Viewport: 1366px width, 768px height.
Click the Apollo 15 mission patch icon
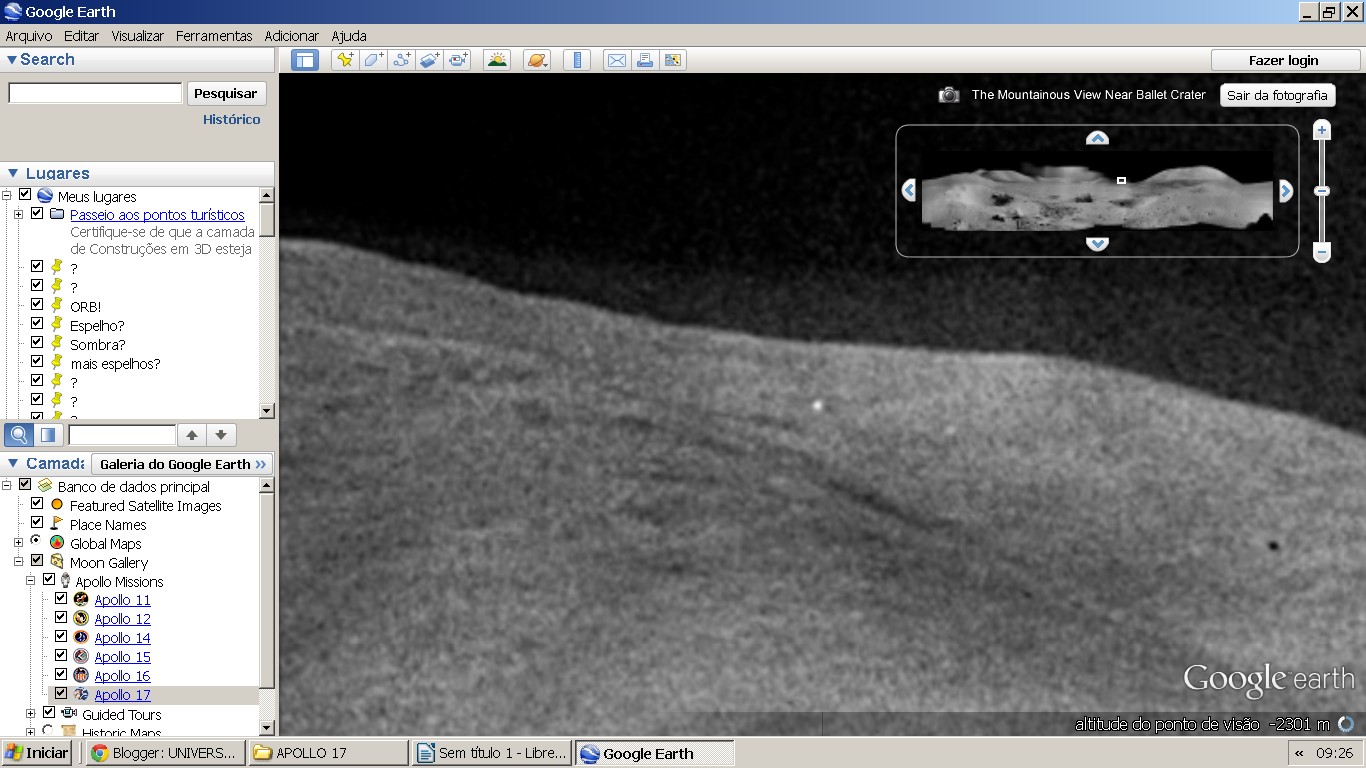pos(81,657)
